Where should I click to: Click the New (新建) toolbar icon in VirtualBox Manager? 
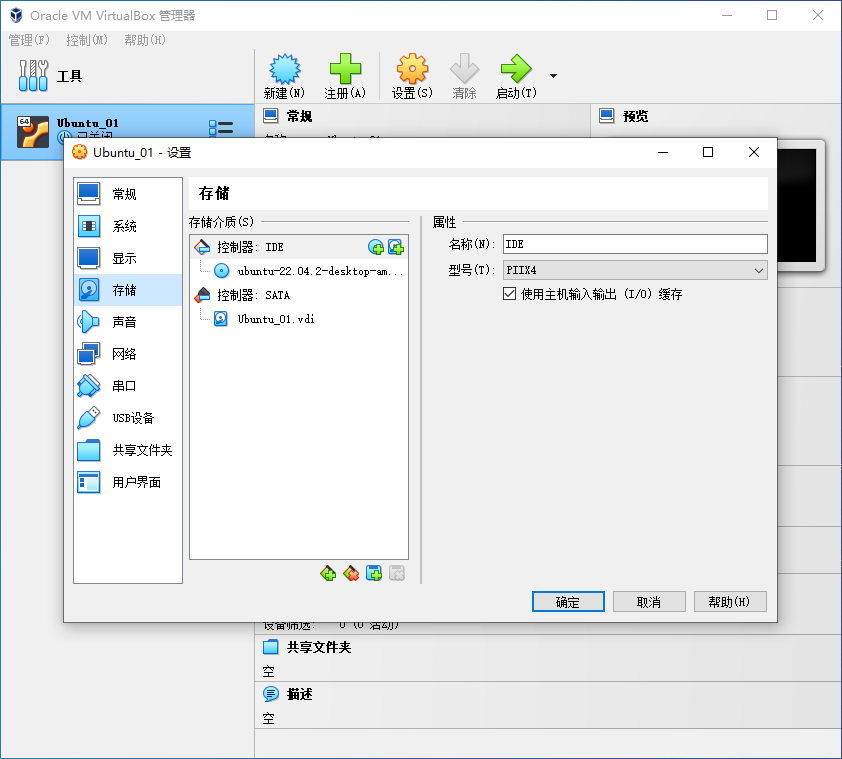pyautogui.click(x=284, y=76)
